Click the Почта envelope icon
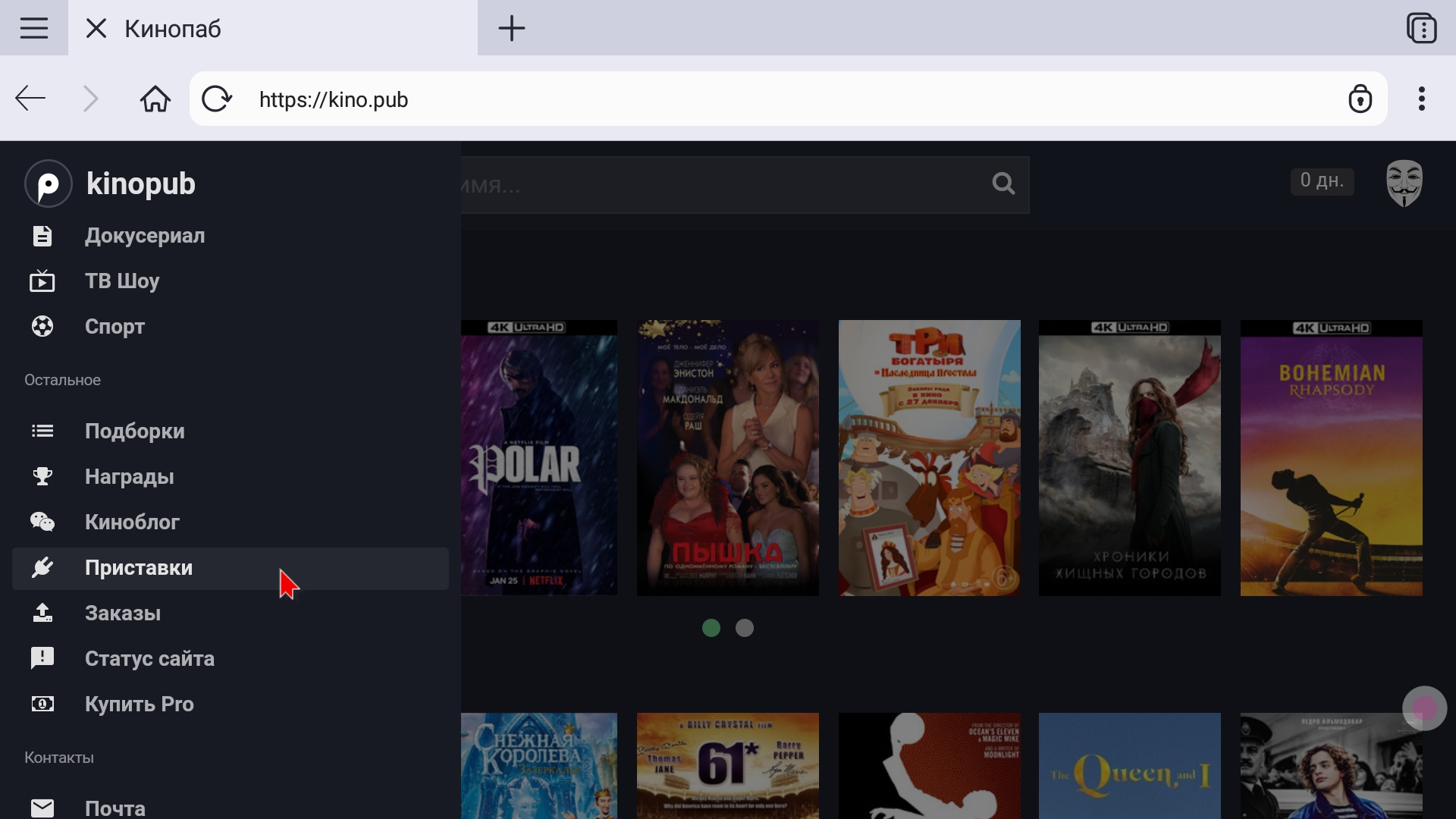The height and width of the screenshot is (819, 1456). click(42, 808)
